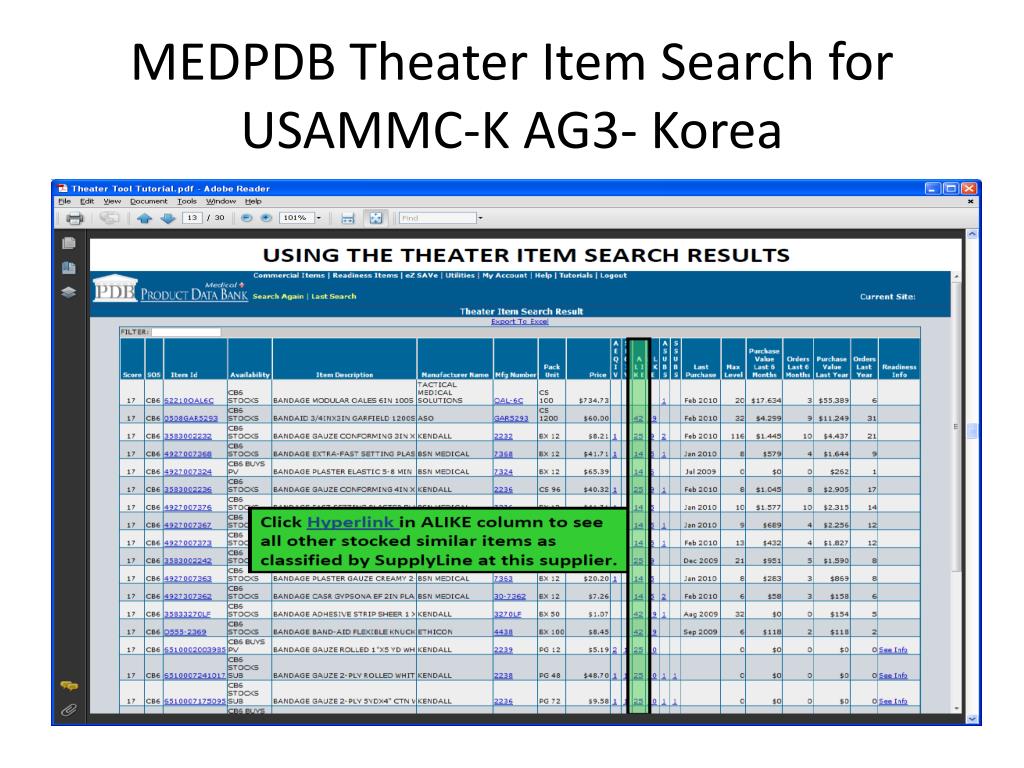Click the Search Again link

tap(278, 296)
